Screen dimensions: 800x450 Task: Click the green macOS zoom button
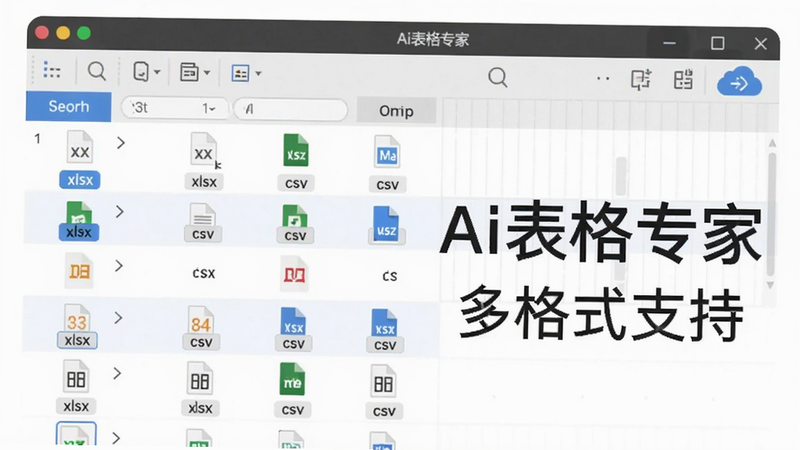click(x=84, y=33)
